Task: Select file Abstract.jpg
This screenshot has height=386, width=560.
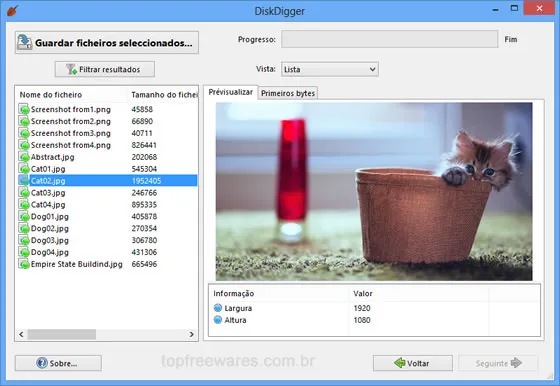Action: 52,157
